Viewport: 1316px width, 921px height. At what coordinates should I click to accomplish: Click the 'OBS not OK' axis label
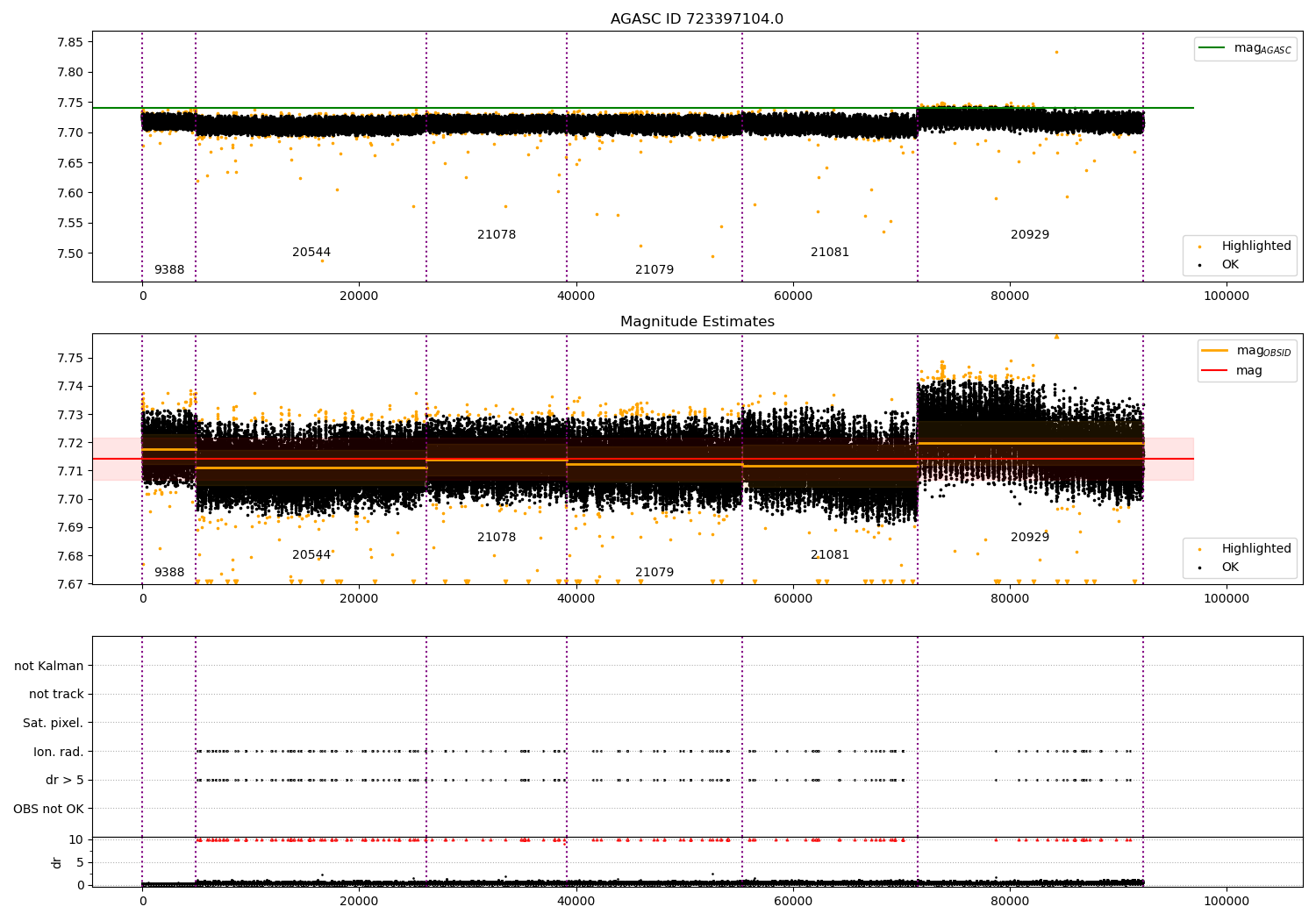49,809
